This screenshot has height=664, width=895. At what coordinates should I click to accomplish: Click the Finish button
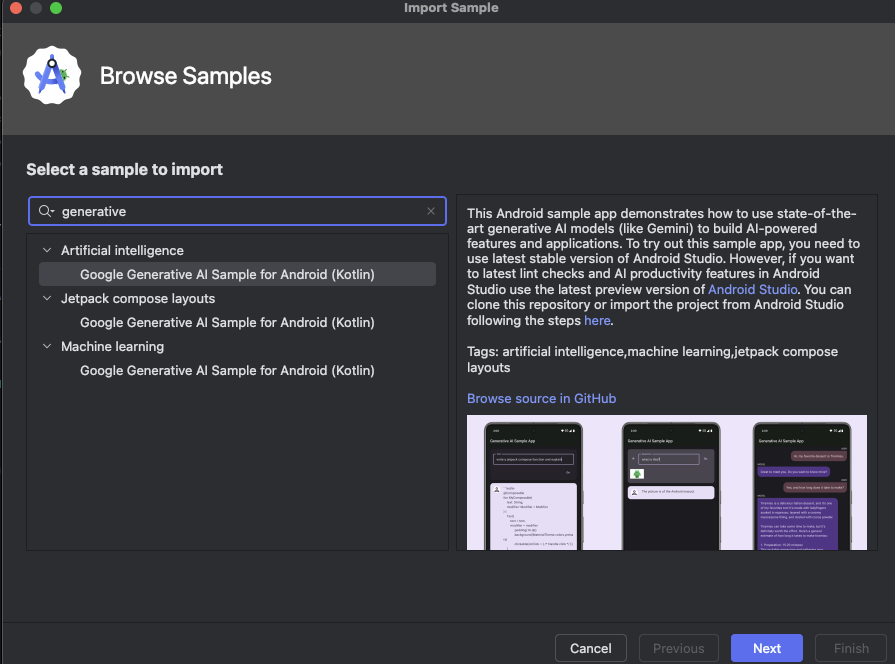[851, 649]
